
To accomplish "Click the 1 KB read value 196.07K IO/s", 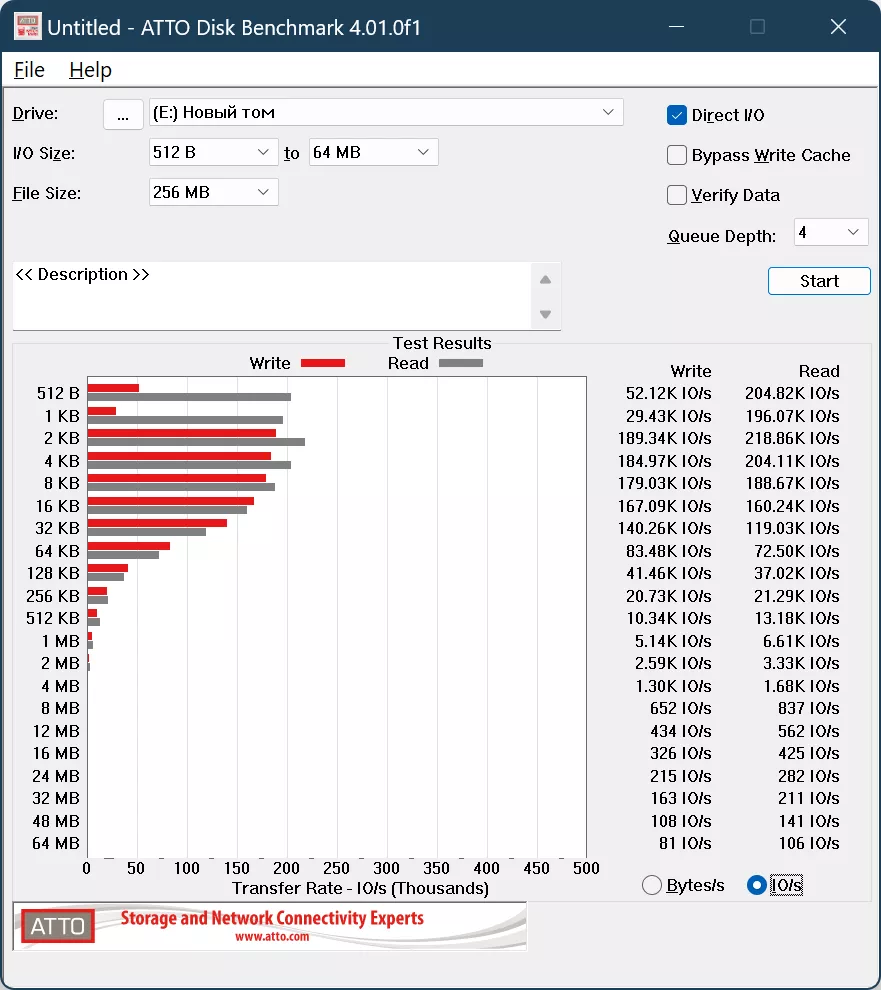I will click(x=792, y=416).
